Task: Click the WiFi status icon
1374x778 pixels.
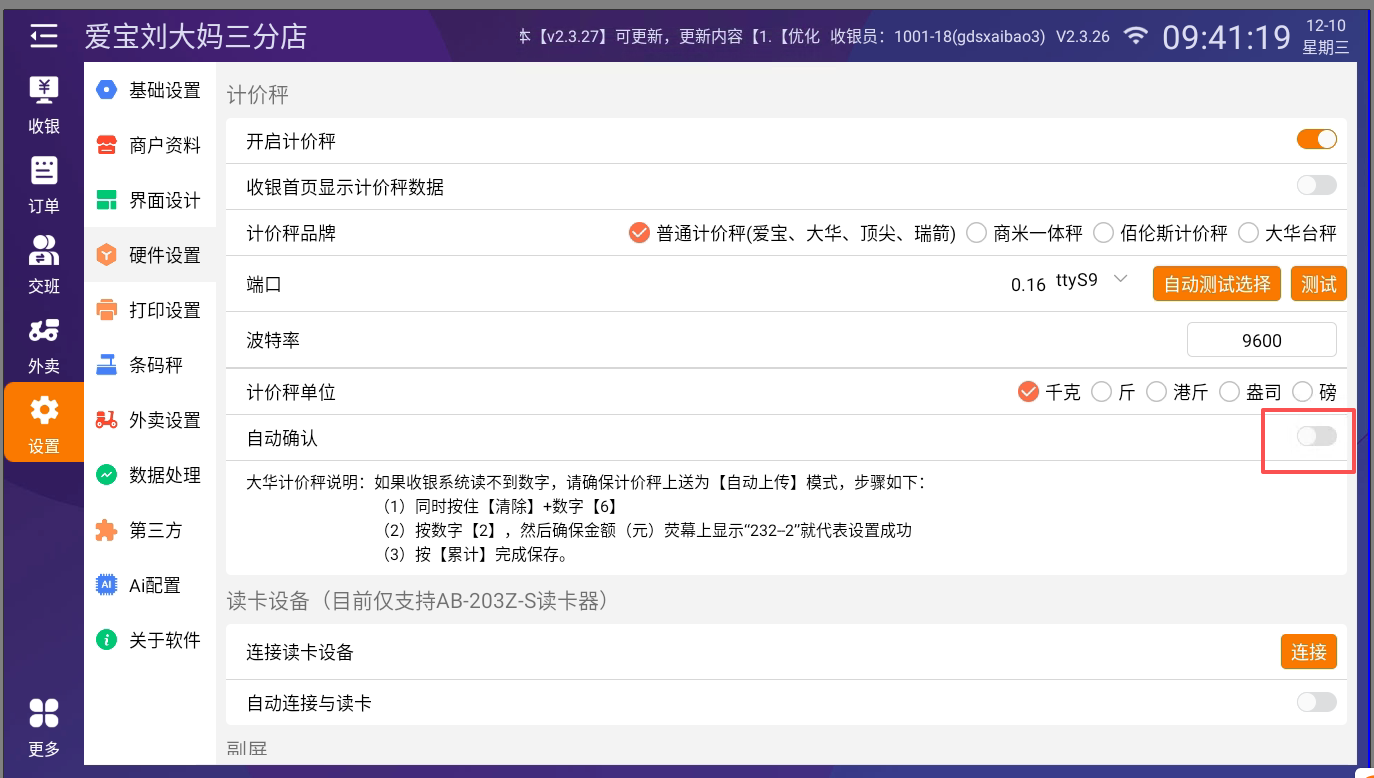Action: pyautogui.click(x=1135, y=37)
